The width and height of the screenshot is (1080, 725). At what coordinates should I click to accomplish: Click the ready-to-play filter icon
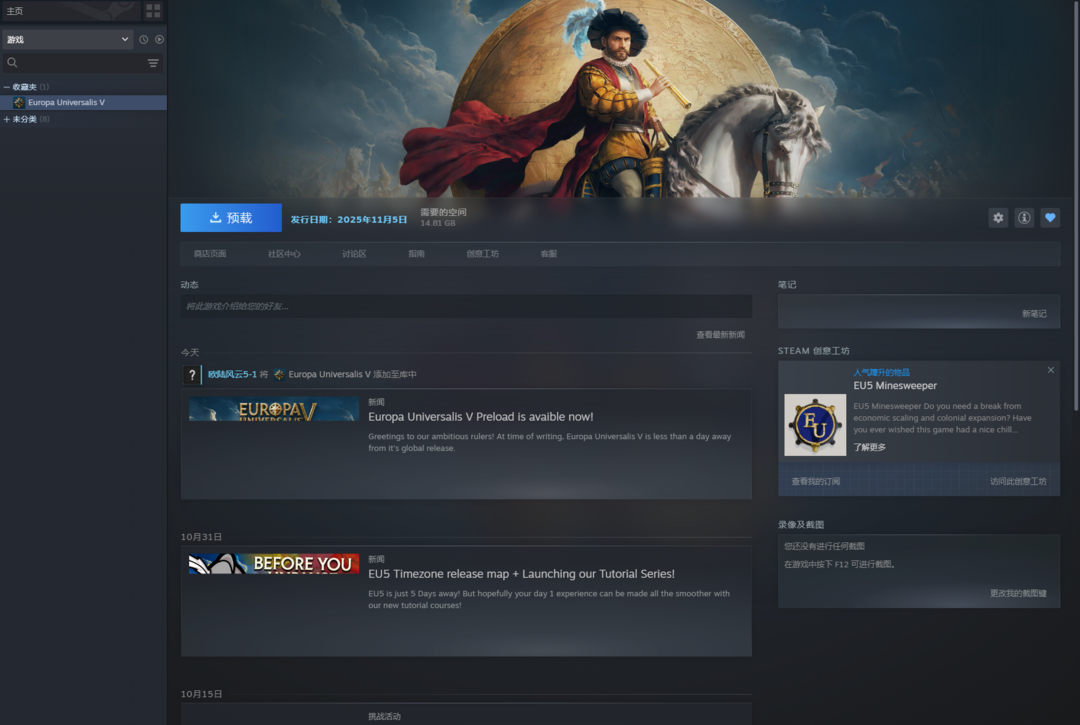pos(159,40)
